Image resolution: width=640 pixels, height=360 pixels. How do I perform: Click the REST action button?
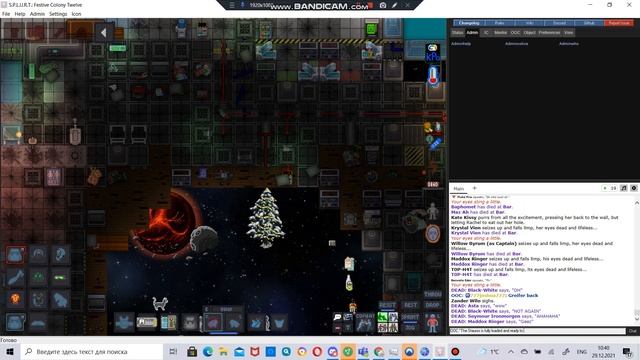pos(410,305)
